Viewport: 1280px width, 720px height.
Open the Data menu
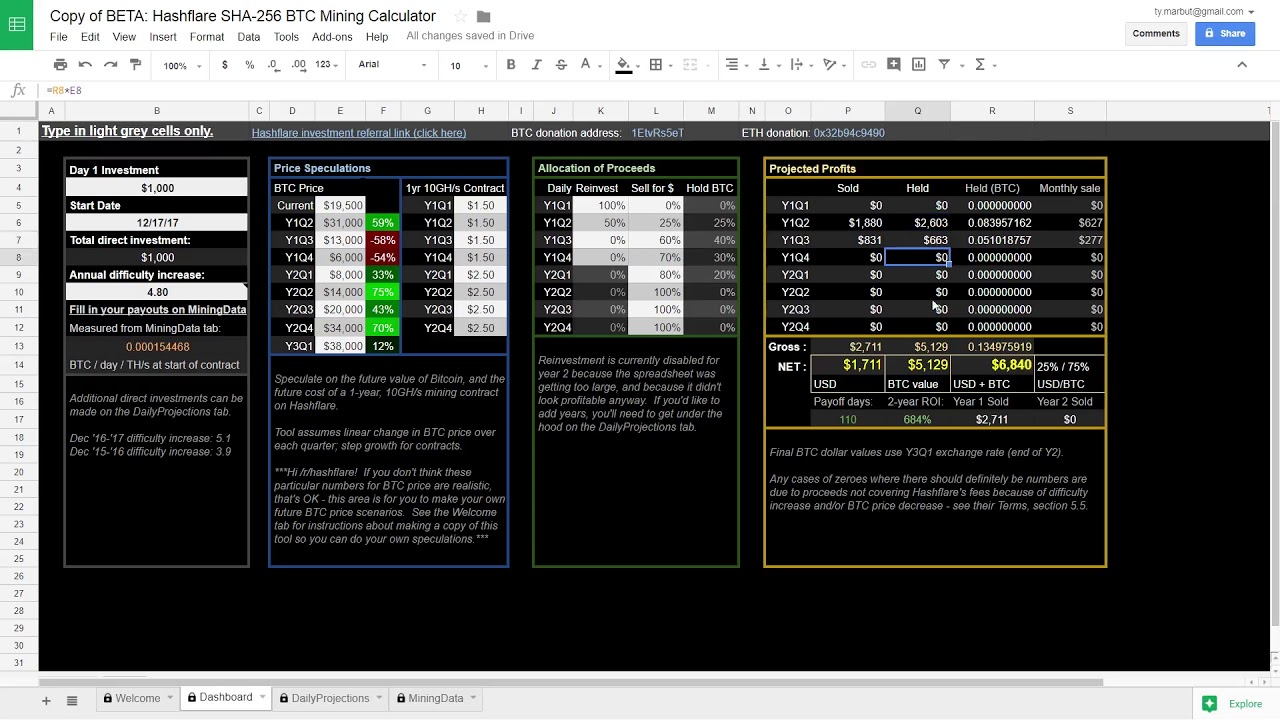(249, 37)
